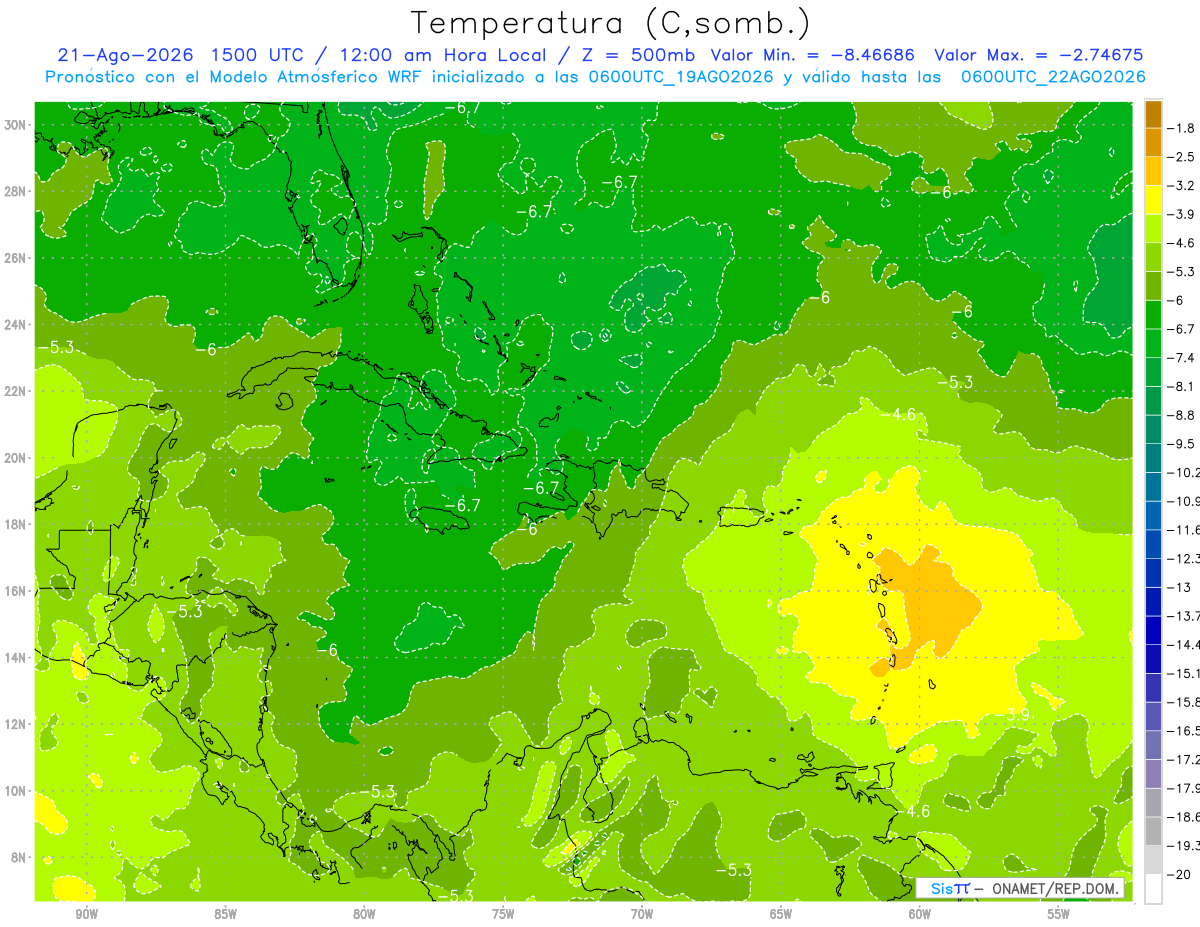Click the '-10.9' color scale label

[x=1184, y=501]
